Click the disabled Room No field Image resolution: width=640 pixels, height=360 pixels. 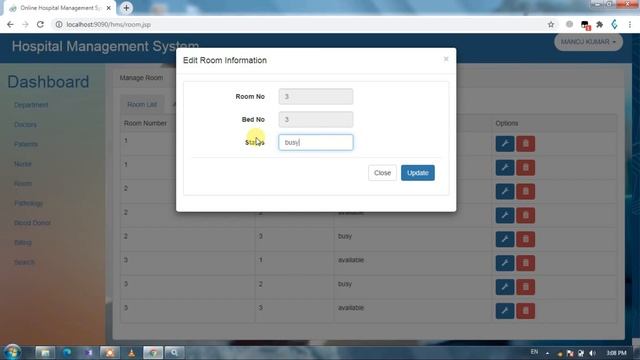coord(316,97)
